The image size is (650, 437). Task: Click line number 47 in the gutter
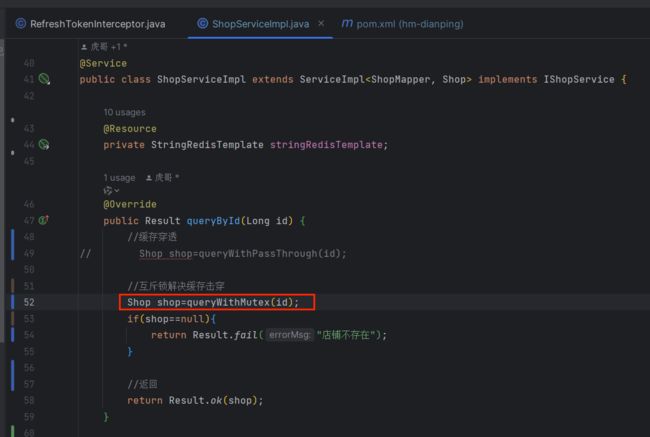point(29,221)
